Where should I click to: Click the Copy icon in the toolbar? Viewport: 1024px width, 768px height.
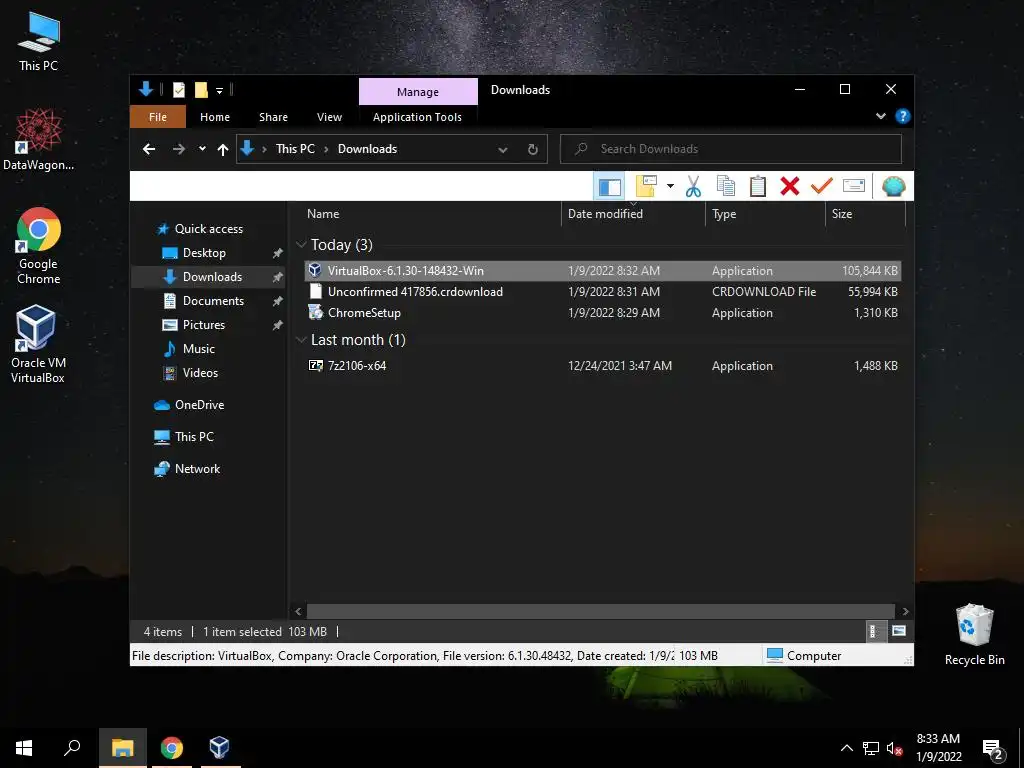(726, 186)
